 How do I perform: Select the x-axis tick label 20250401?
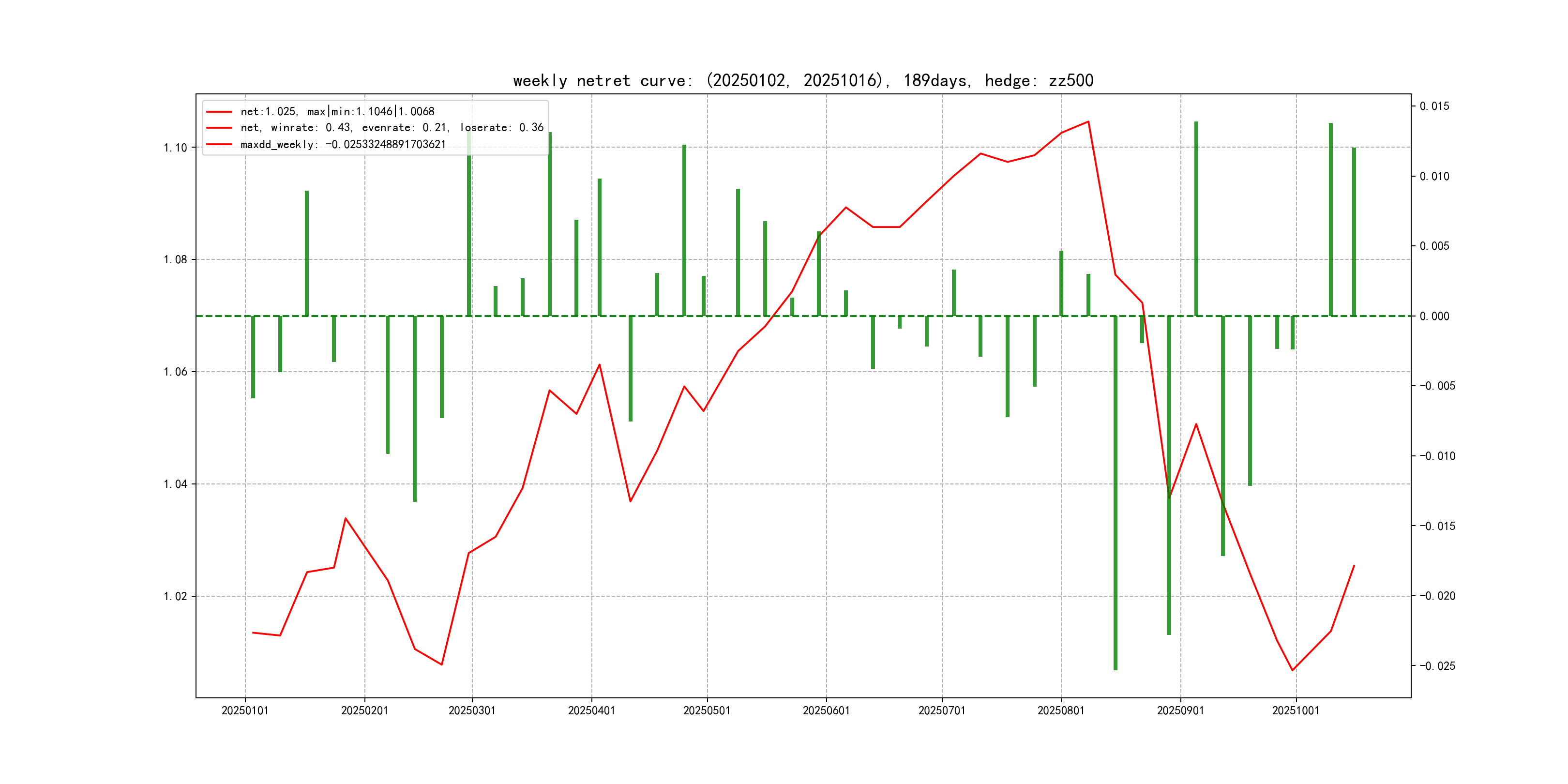591,710
